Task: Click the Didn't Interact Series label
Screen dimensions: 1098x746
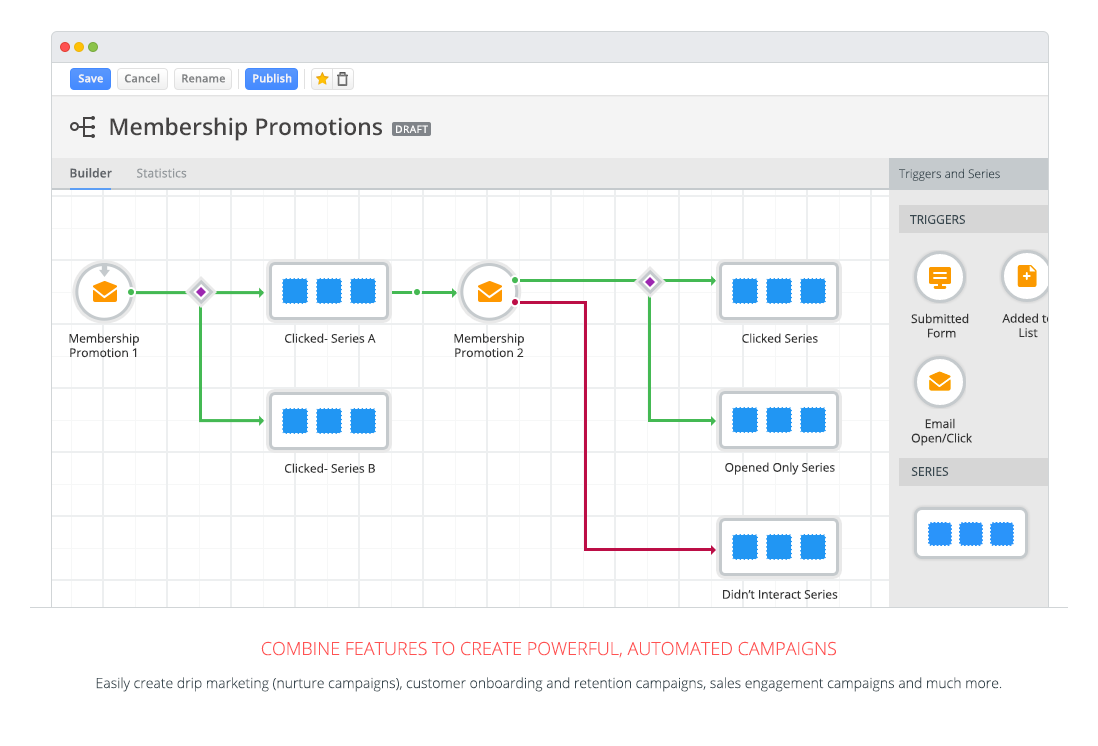Action: [x=779, y=594]
